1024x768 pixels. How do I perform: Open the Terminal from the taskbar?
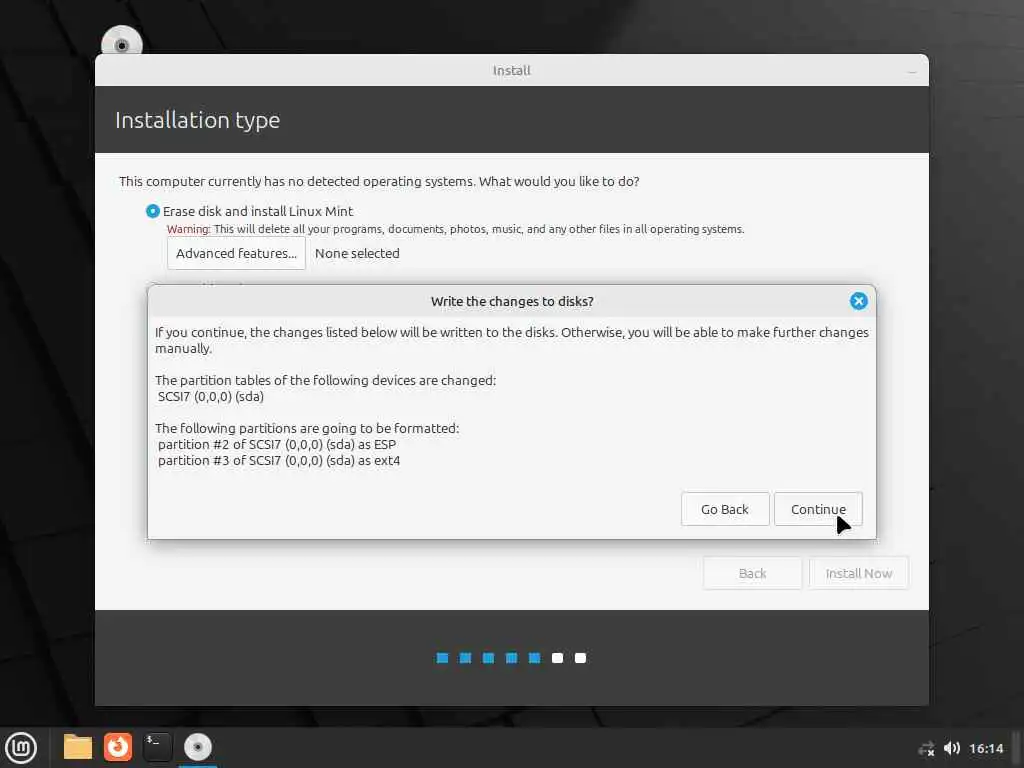[157, 747]
